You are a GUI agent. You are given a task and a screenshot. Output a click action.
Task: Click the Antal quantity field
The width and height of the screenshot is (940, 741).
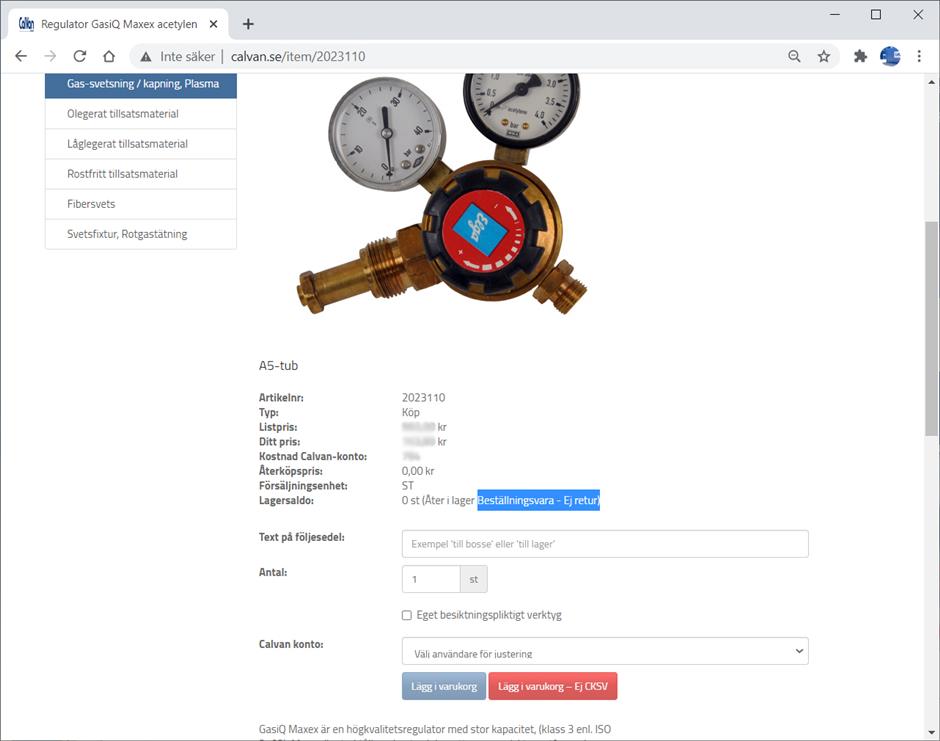pyautogui.click(x=431, y=579)
